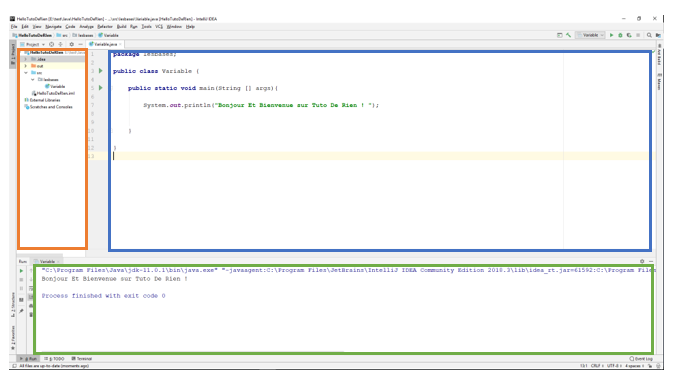Select HelloTutoDeRien.iml file in tree

[x=53, y=93]
